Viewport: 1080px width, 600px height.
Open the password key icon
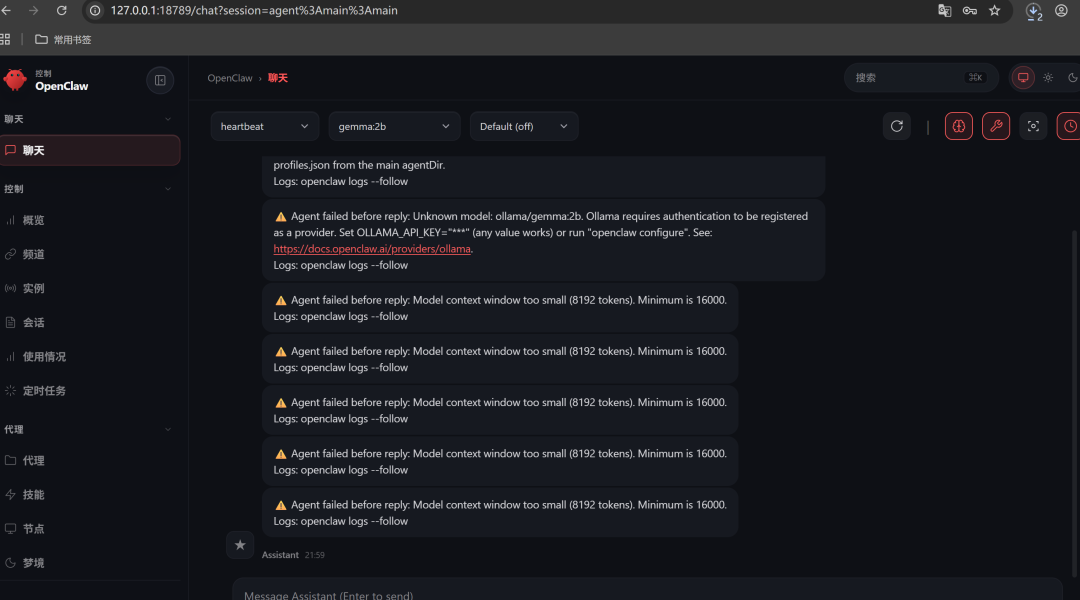pyautogui.click(x=970, y=10)
